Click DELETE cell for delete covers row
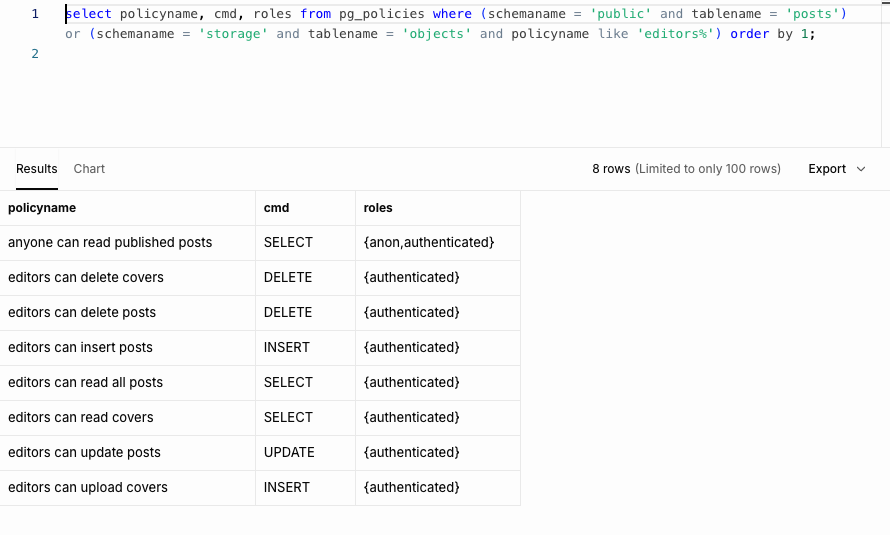Image resolution: width=890 pixels, height=535 pixels. [305, 278]
